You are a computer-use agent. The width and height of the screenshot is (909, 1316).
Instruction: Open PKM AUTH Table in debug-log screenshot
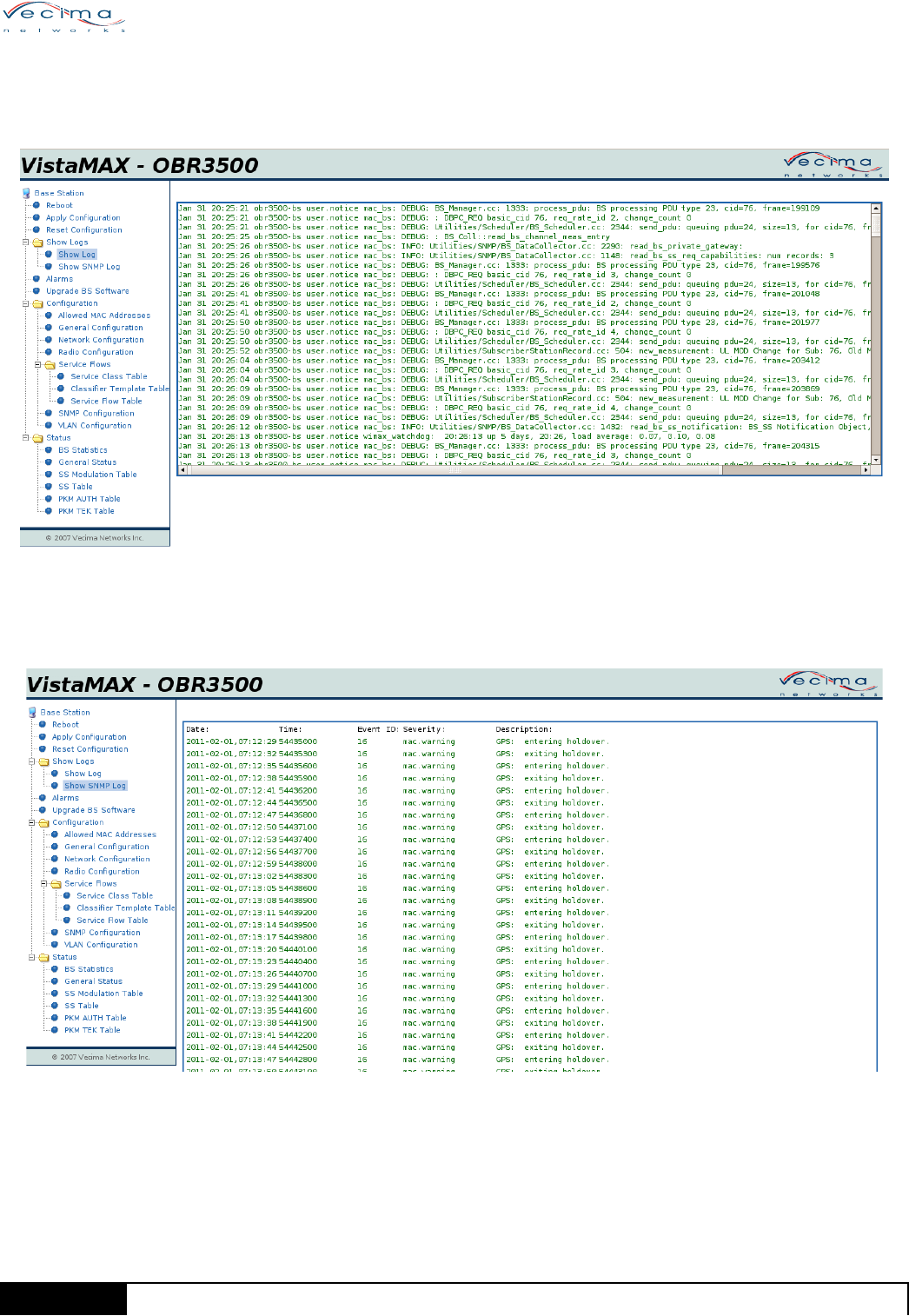tap(90, 499)
